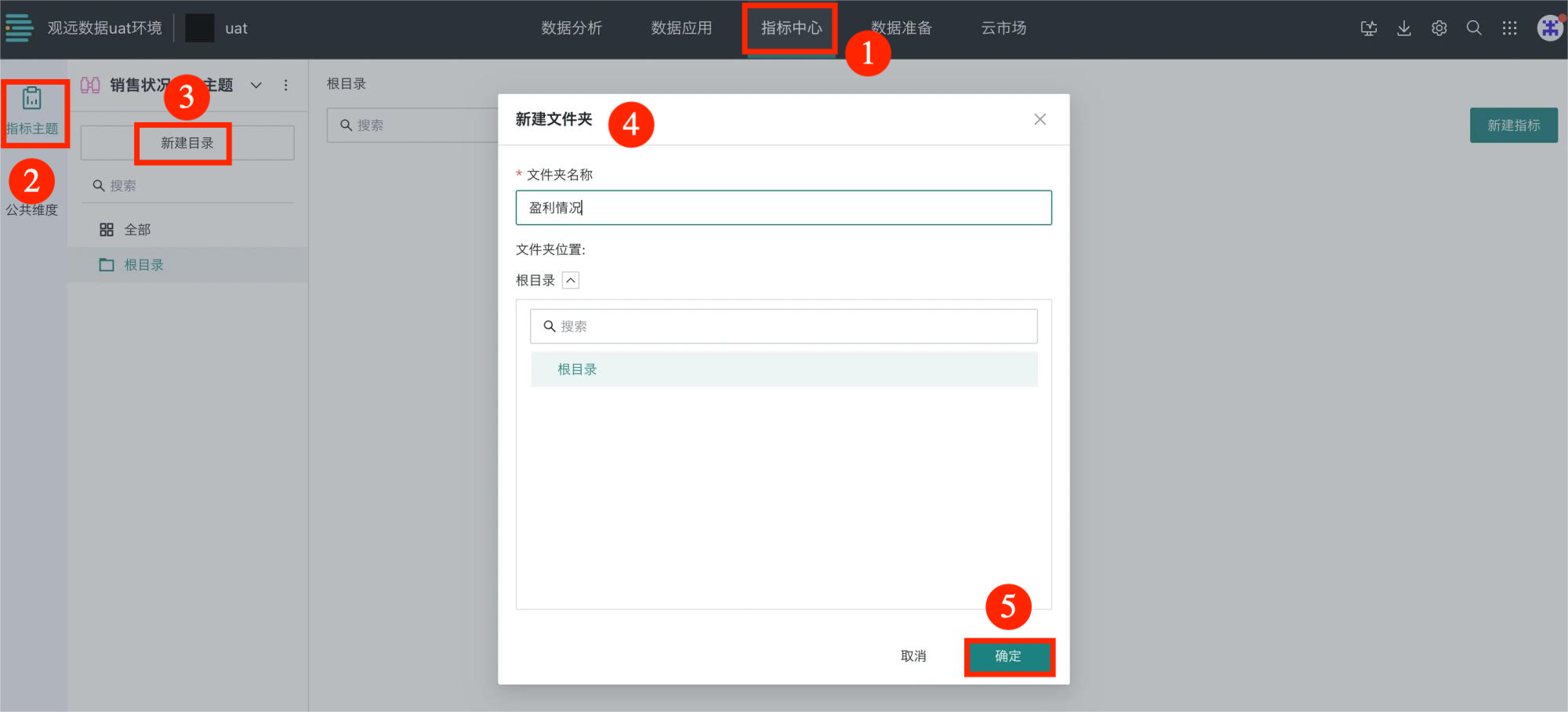Click the hamburger logo icon at top left
Image resolution: width=1568 pixels, height=712 pixels.
click(20, 27)
